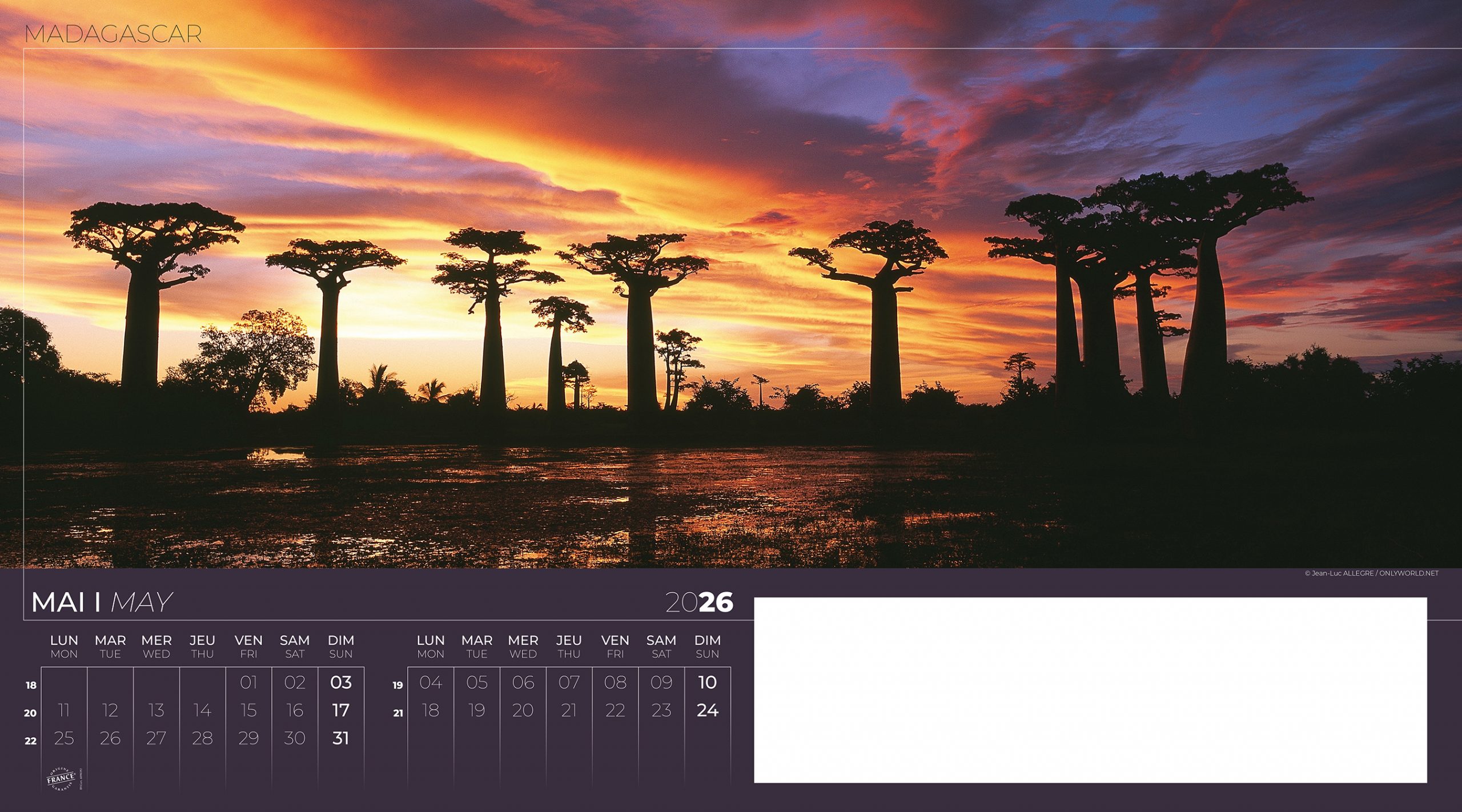This screenshot has height=812, width=1462.
Task: Select date 05 in the calendar
Action: (x=476, y=682)
